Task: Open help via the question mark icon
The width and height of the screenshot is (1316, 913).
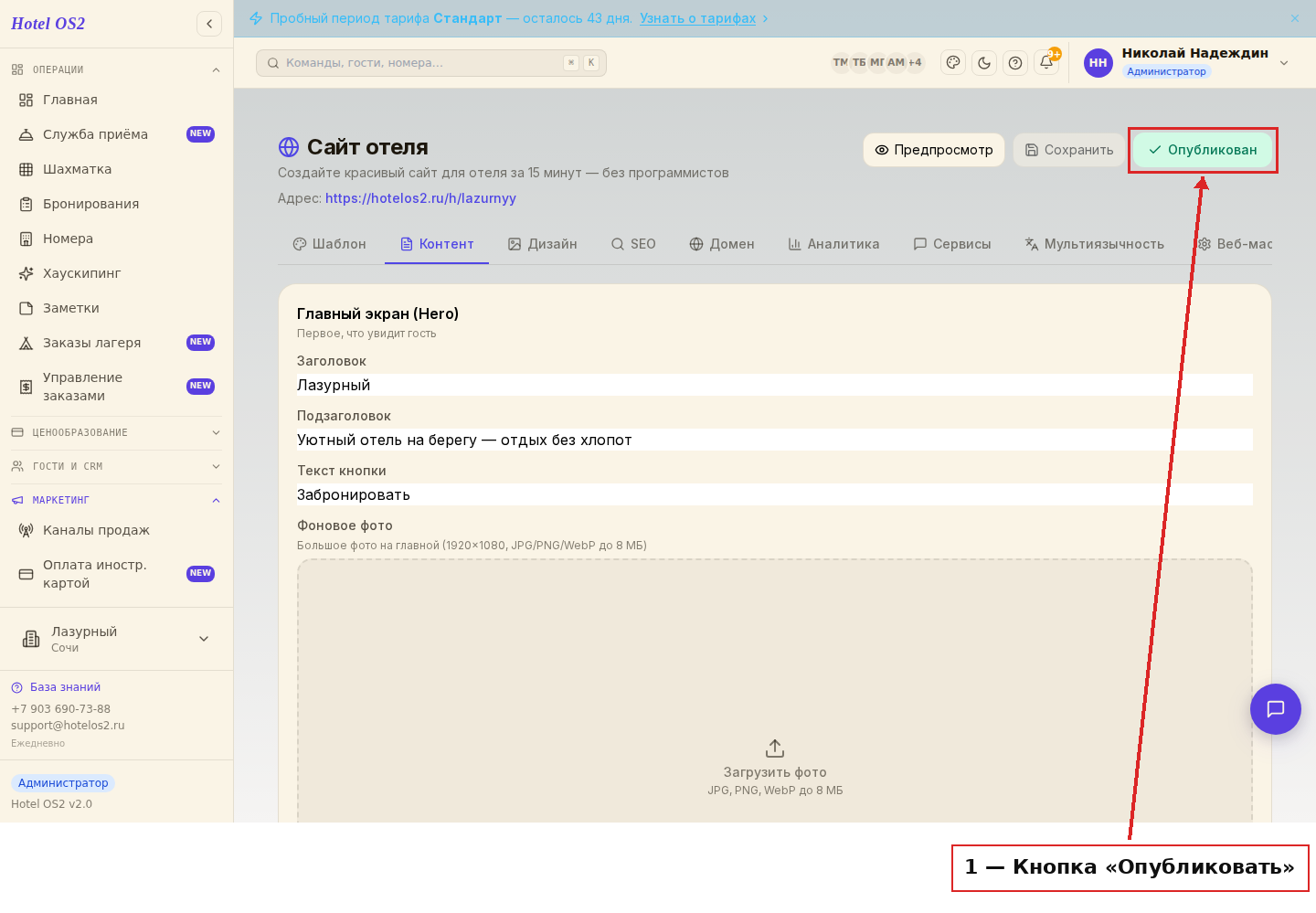Action: 1015,63
